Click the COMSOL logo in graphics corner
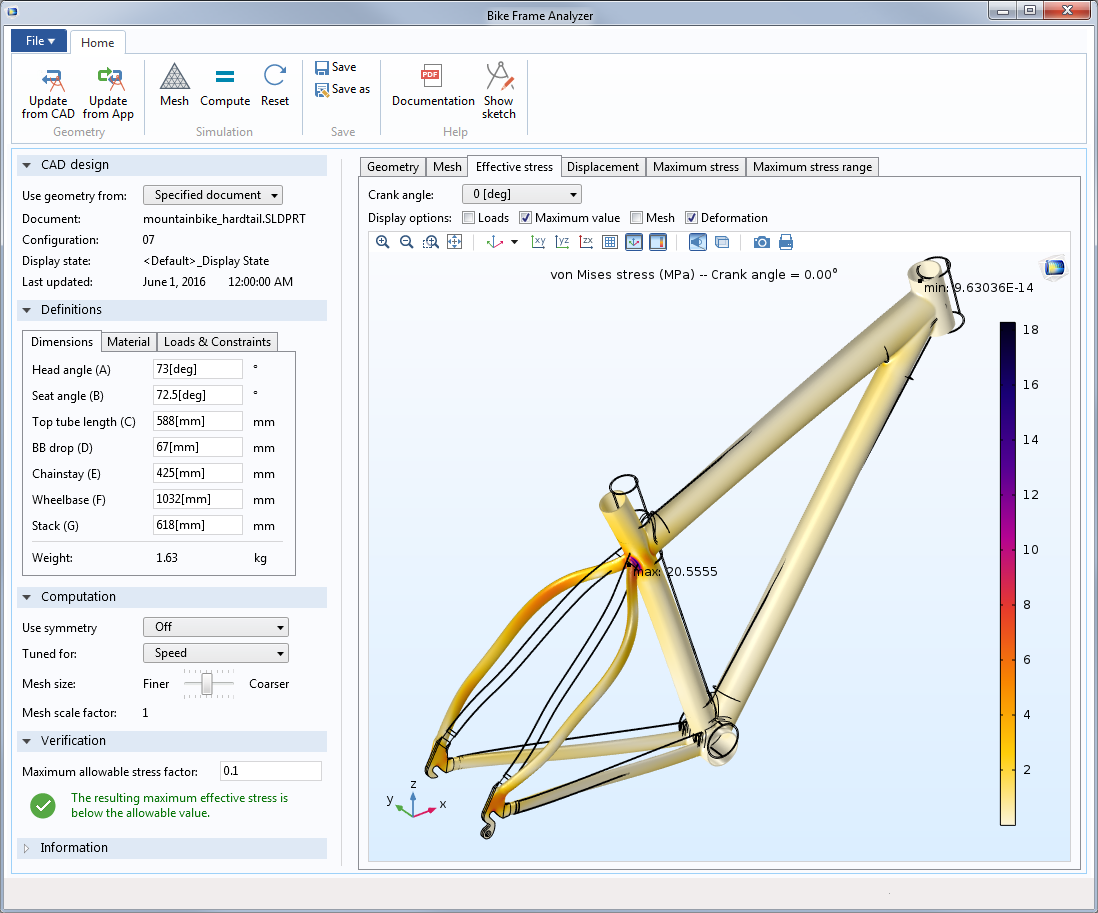The width and height of the screenshot is (1098, 913). 1054,267
